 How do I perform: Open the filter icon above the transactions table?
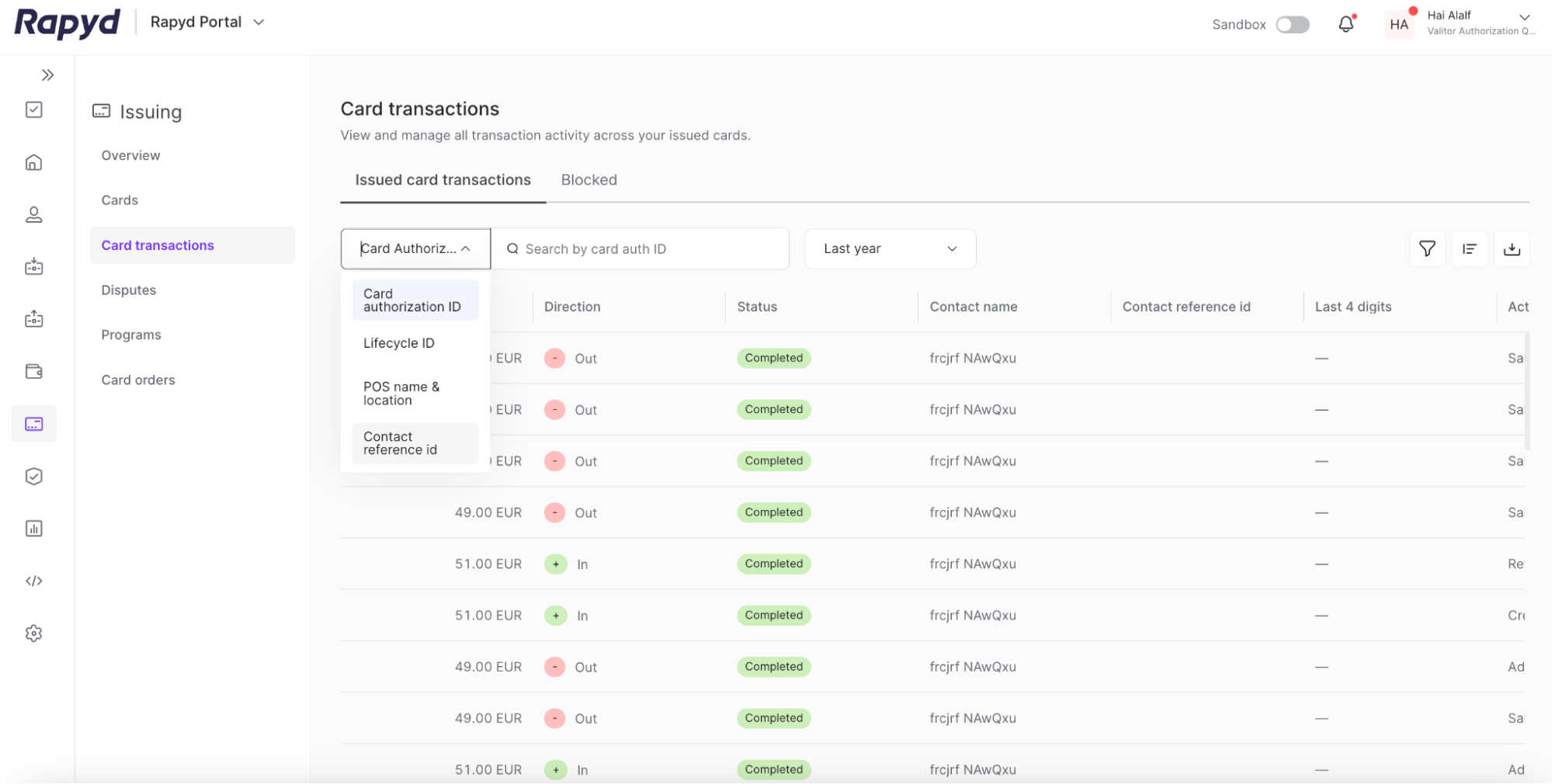coord(1427,248)
